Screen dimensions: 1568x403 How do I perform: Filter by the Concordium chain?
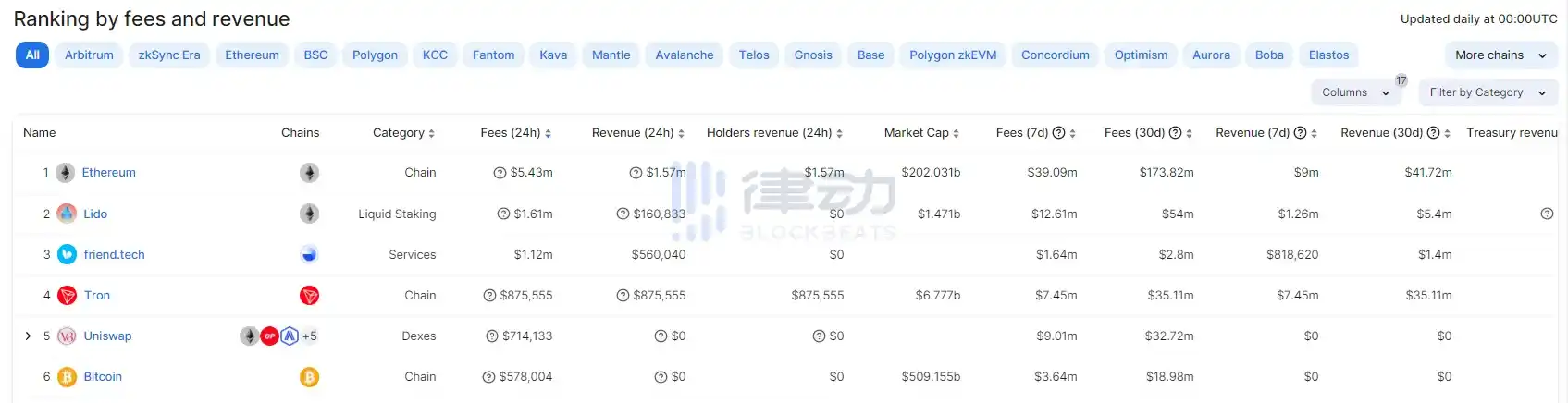[1056, 55]
